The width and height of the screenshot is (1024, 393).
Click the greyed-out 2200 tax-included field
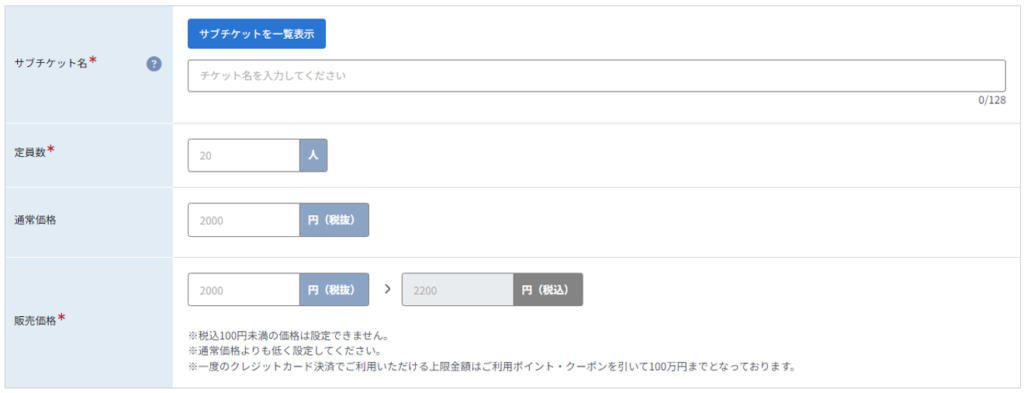(457, 290)
